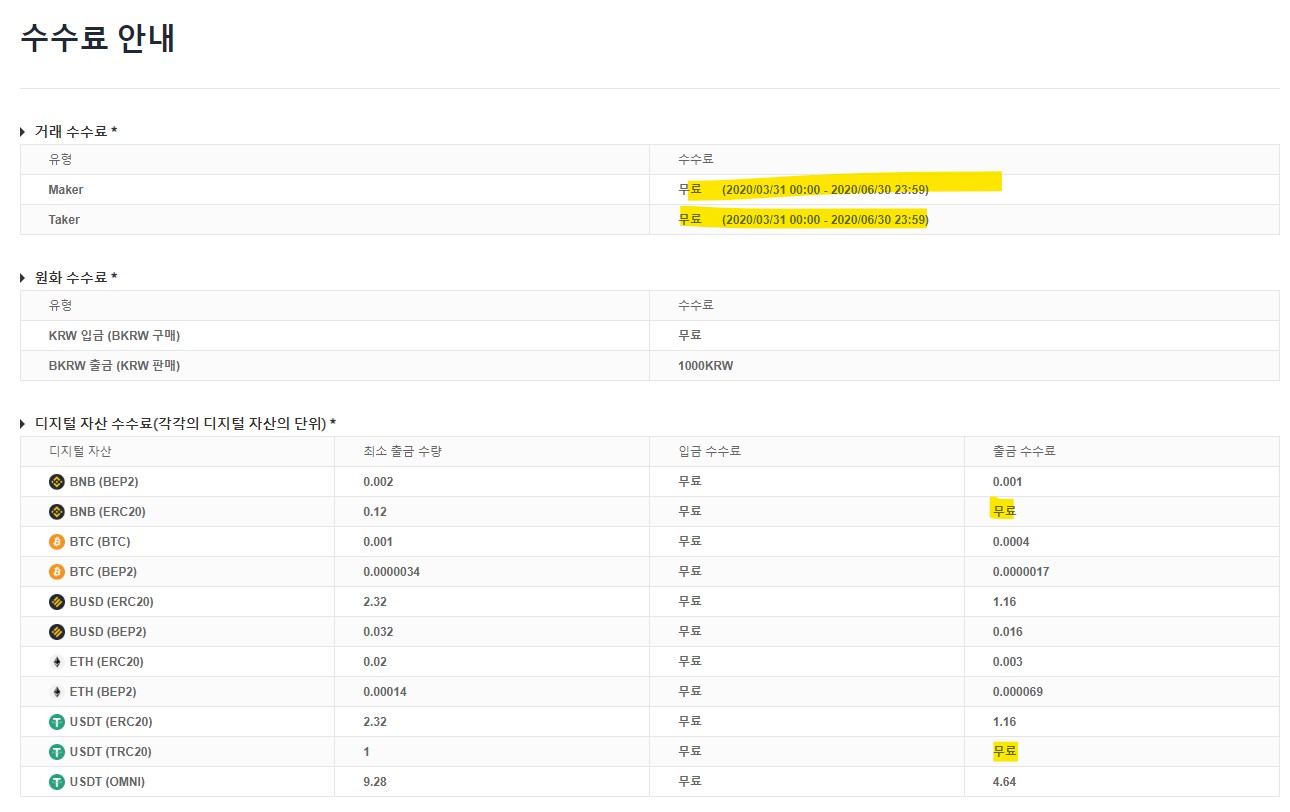The width and height of the screenshot is (1290, 812).
Task: Click highlighted 무료 withdrawal fee for USDT (TRC20)
Action: pyautogui.click(x=1005, y=751)
